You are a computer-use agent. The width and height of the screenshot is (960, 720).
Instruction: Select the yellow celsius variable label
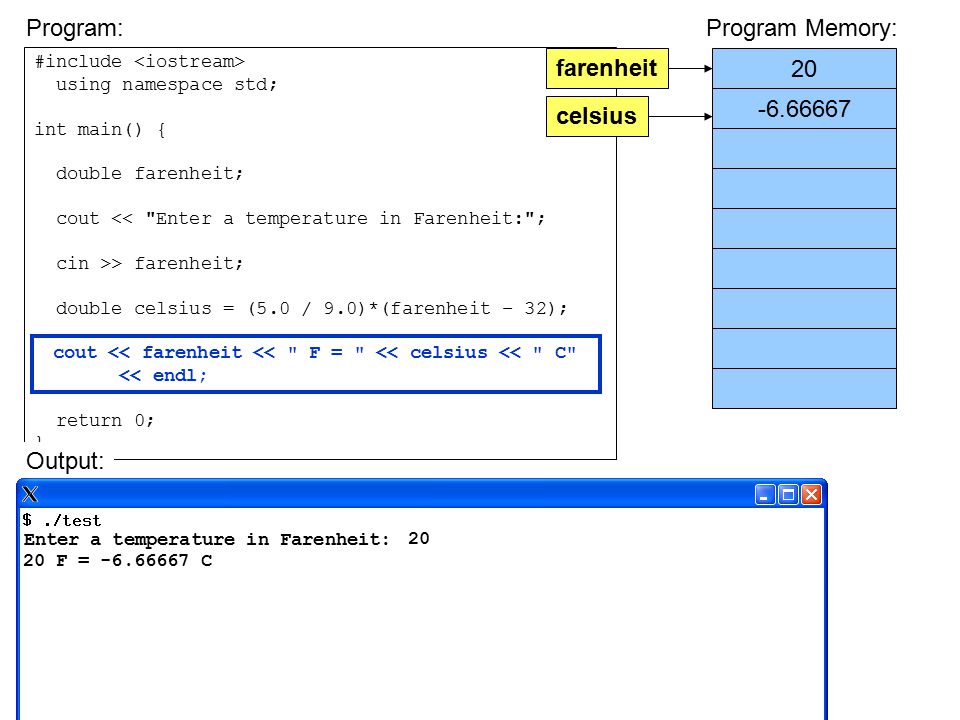click(x=597, y=116)
